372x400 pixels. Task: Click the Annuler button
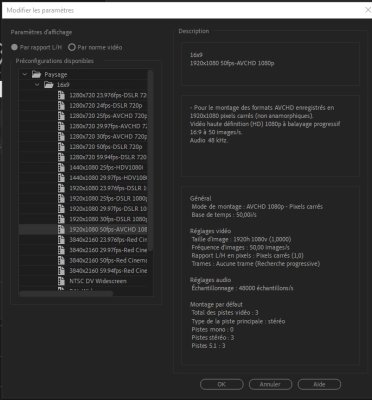pos(270,384)
